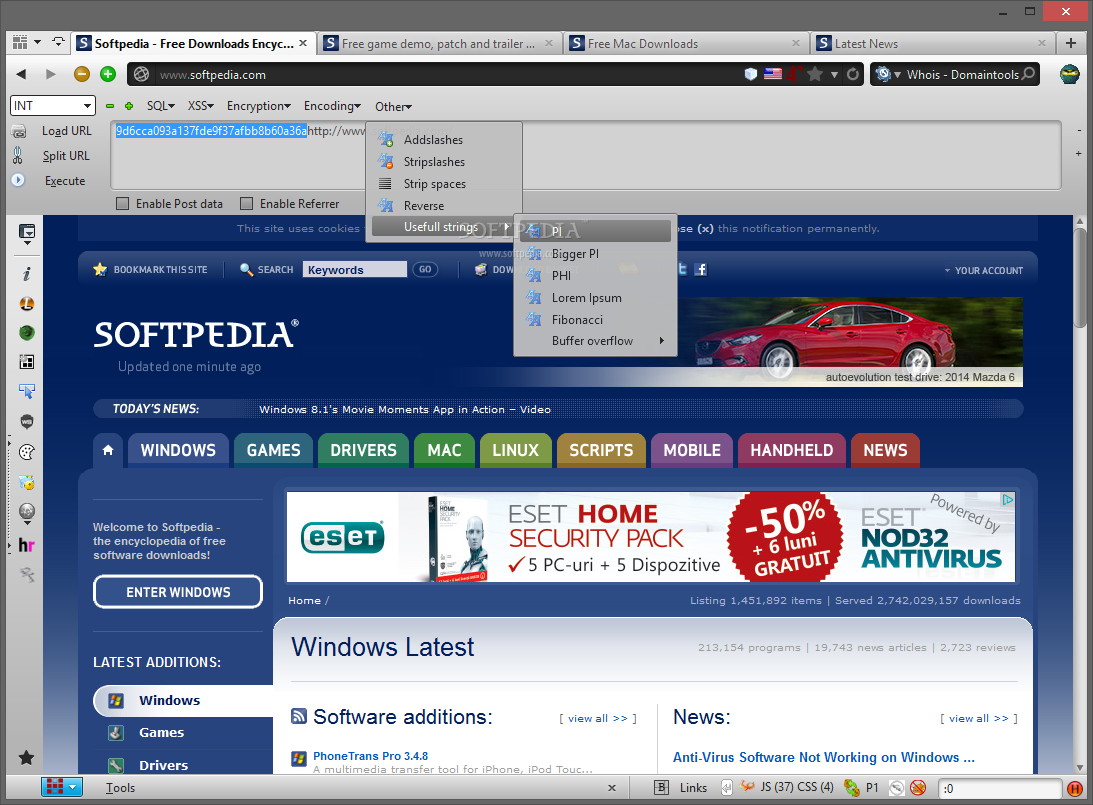Screen dimensions: 1093x805
Task: Open the Other dropdown menu
Action: (x=393, y=107)
